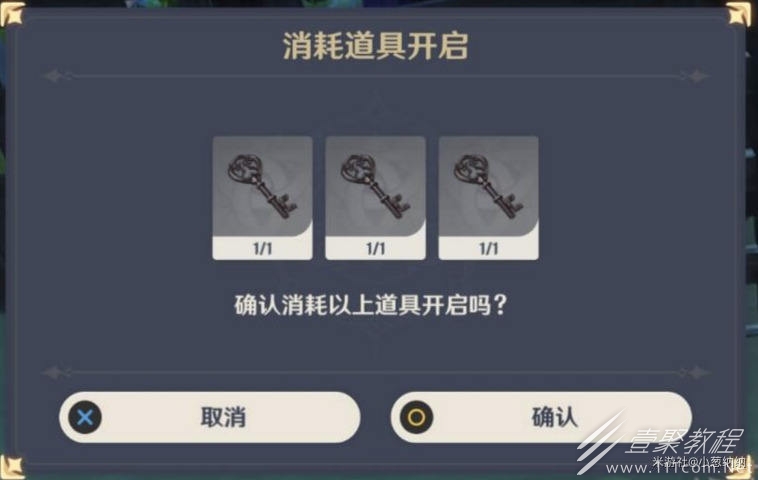This screenshot has width=758, height=480.
Task: Click the 1/1 count under left key
Action: coord(262,249)
